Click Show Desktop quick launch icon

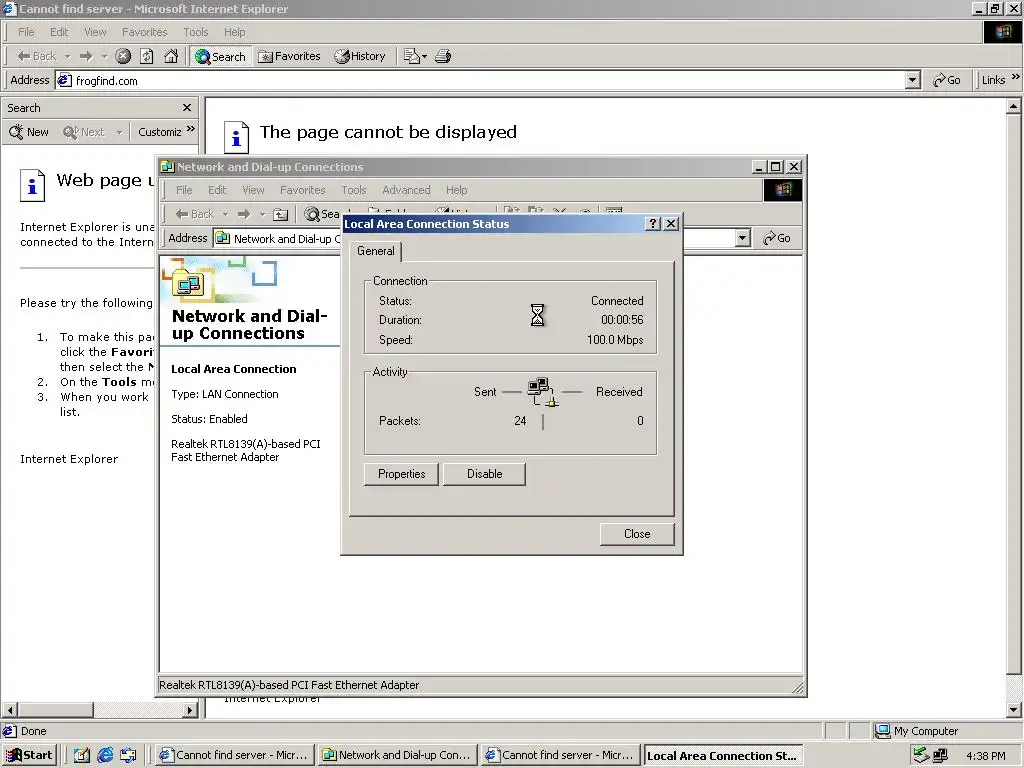[82, 756]
